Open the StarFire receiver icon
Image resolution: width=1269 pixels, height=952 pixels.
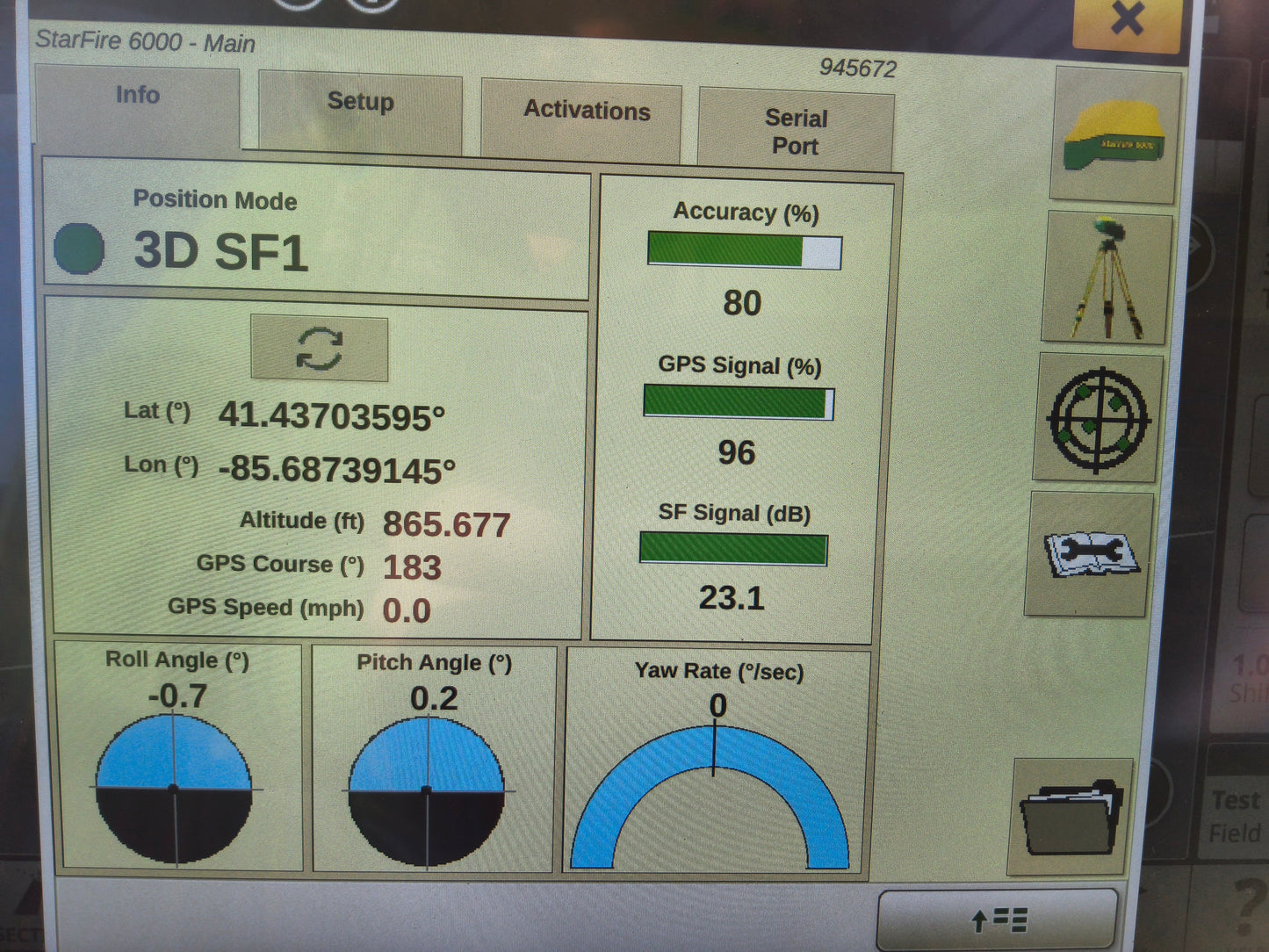tap(1115, 135)
